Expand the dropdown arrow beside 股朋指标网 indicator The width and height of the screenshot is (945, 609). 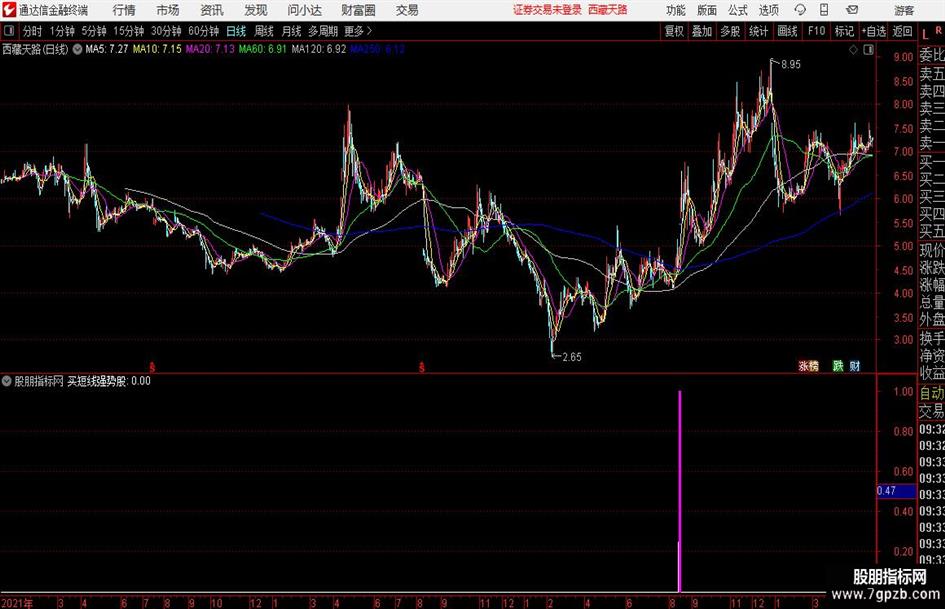pos(7,381)
